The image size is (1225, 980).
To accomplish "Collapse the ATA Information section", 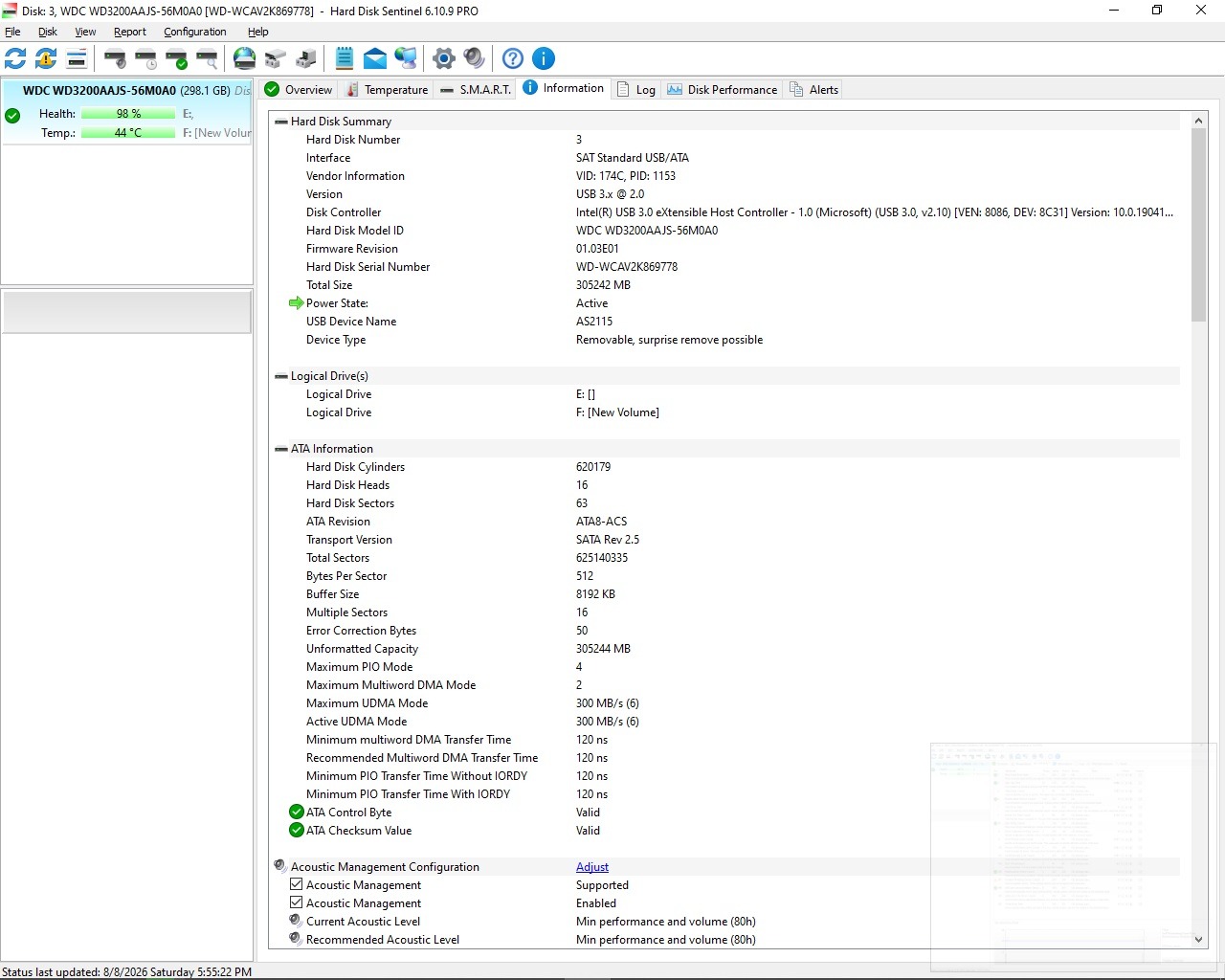I will click(281, 449).
